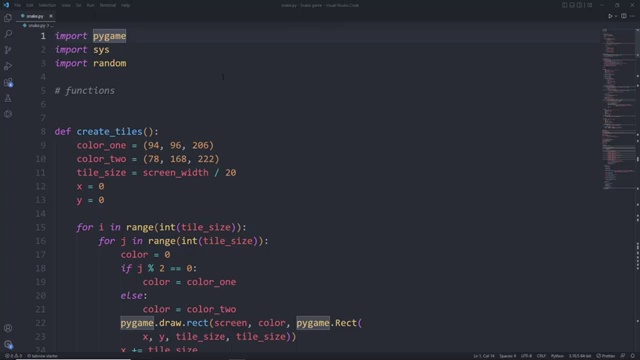640x360 pixels.
Task: Open the feedback icon in status bar
Action: [x=623, y=356]
